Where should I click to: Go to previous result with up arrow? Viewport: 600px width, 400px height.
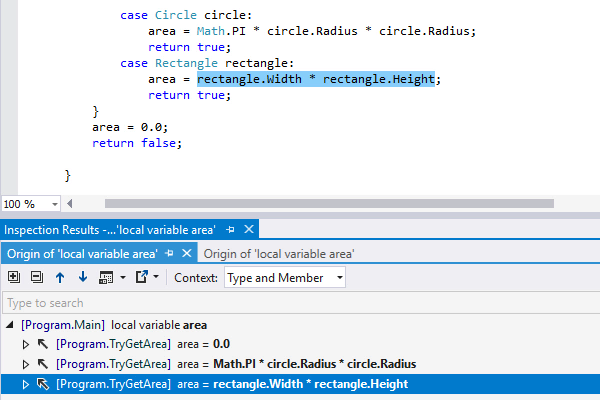[x=60, y=277]
